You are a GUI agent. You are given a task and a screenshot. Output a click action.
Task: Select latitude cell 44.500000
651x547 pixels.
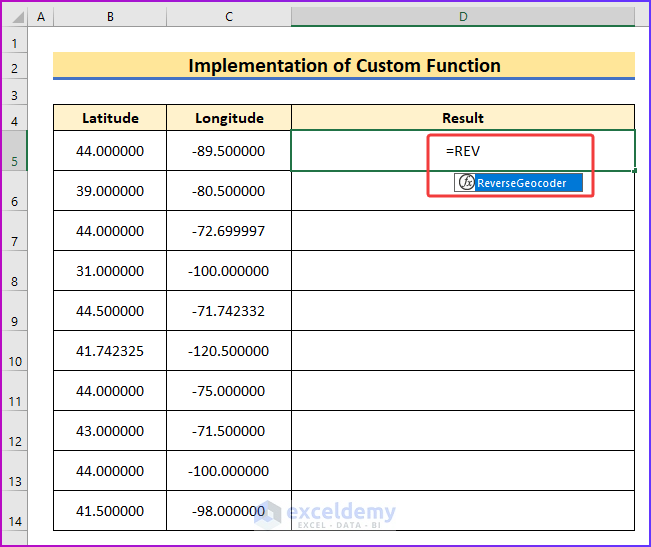[x=110, y=310]
